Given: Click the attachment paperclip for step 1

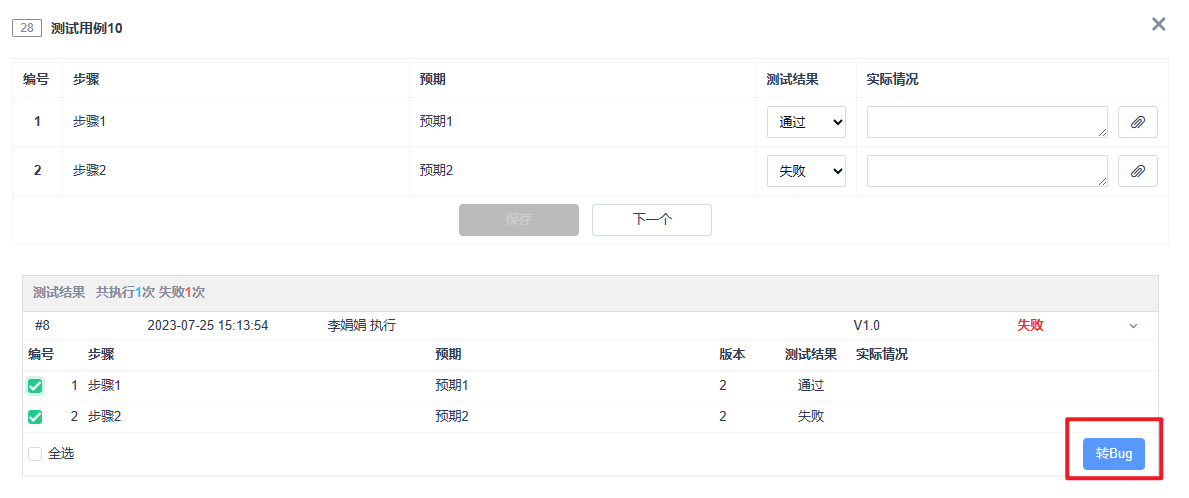Looking at the screenshot, I should click(1137, 122).
